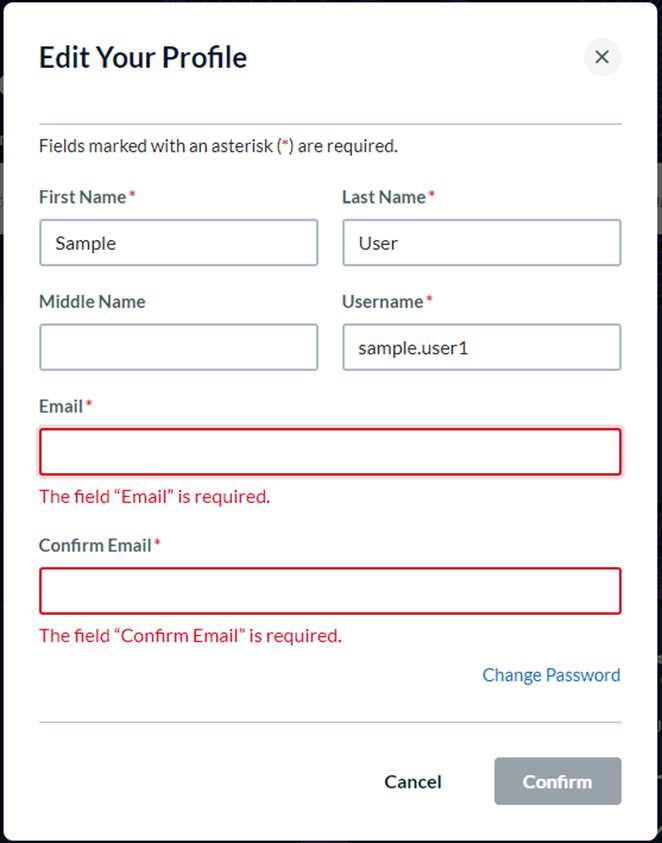The height and width of the screenshot is (843, 662).
Task: Select the empty Middle Name input box
Action: (179, 347)
